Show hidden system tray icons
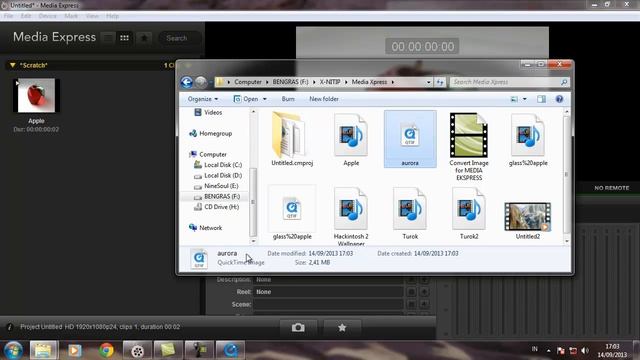Viewport: 640px width, 360px height. point(548,351)
